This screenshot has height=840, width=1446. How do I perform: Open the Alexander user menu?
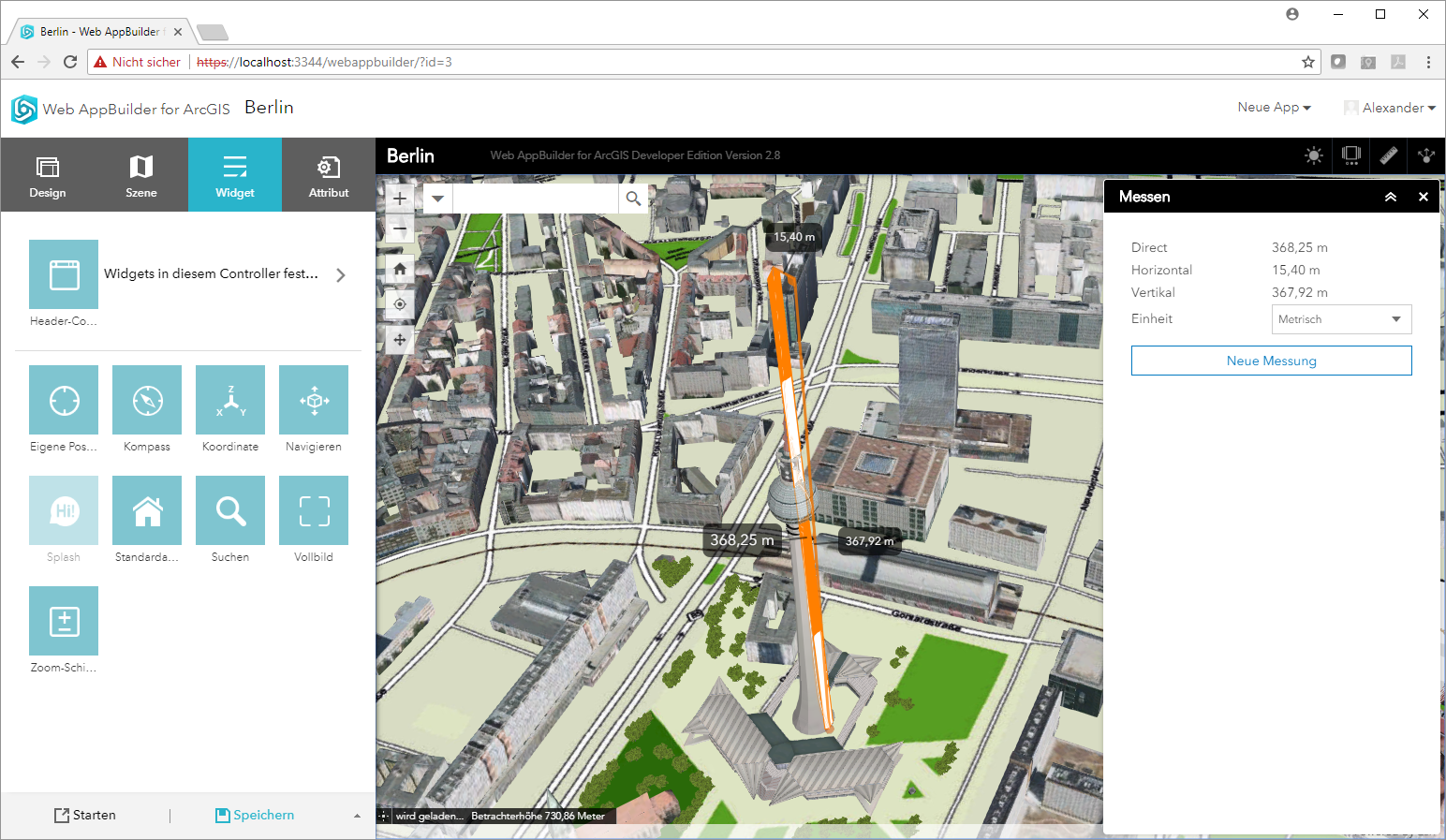pos(1391,108)
